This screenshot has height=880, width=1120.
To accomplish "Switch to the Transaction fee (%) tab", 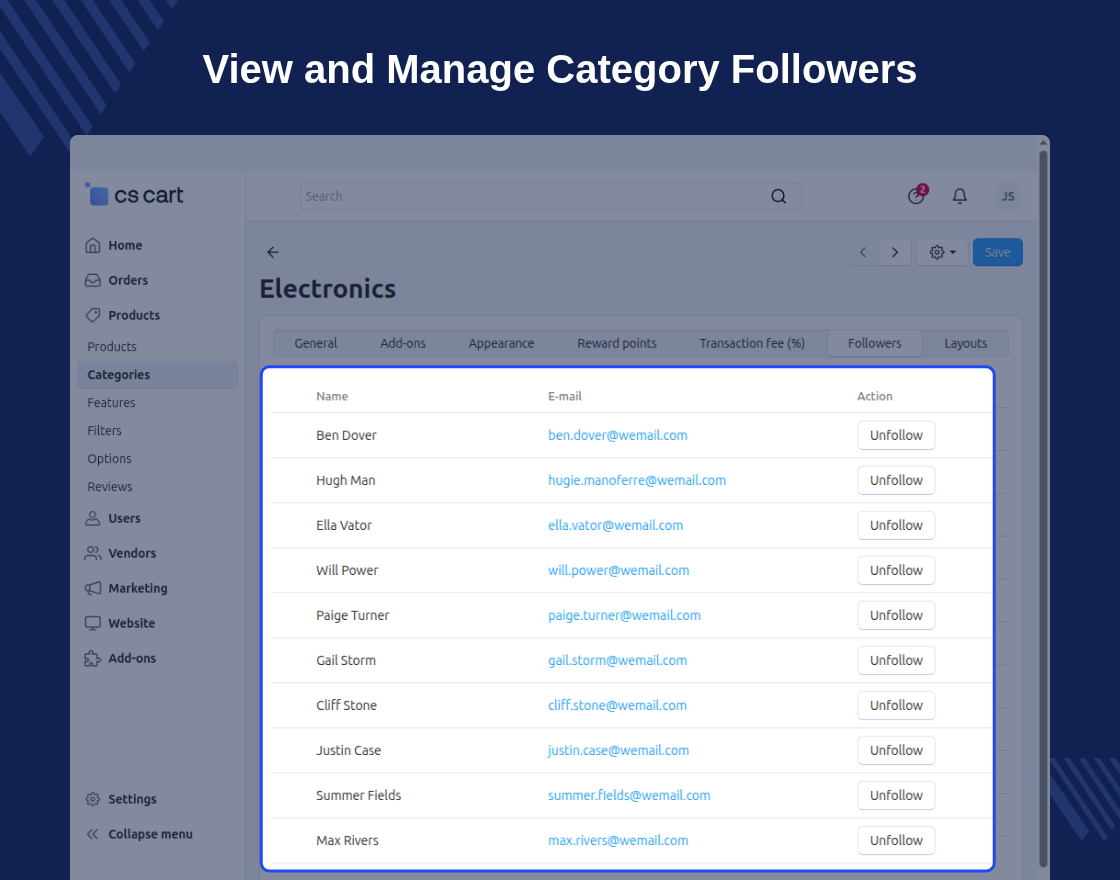I will 752,344.
